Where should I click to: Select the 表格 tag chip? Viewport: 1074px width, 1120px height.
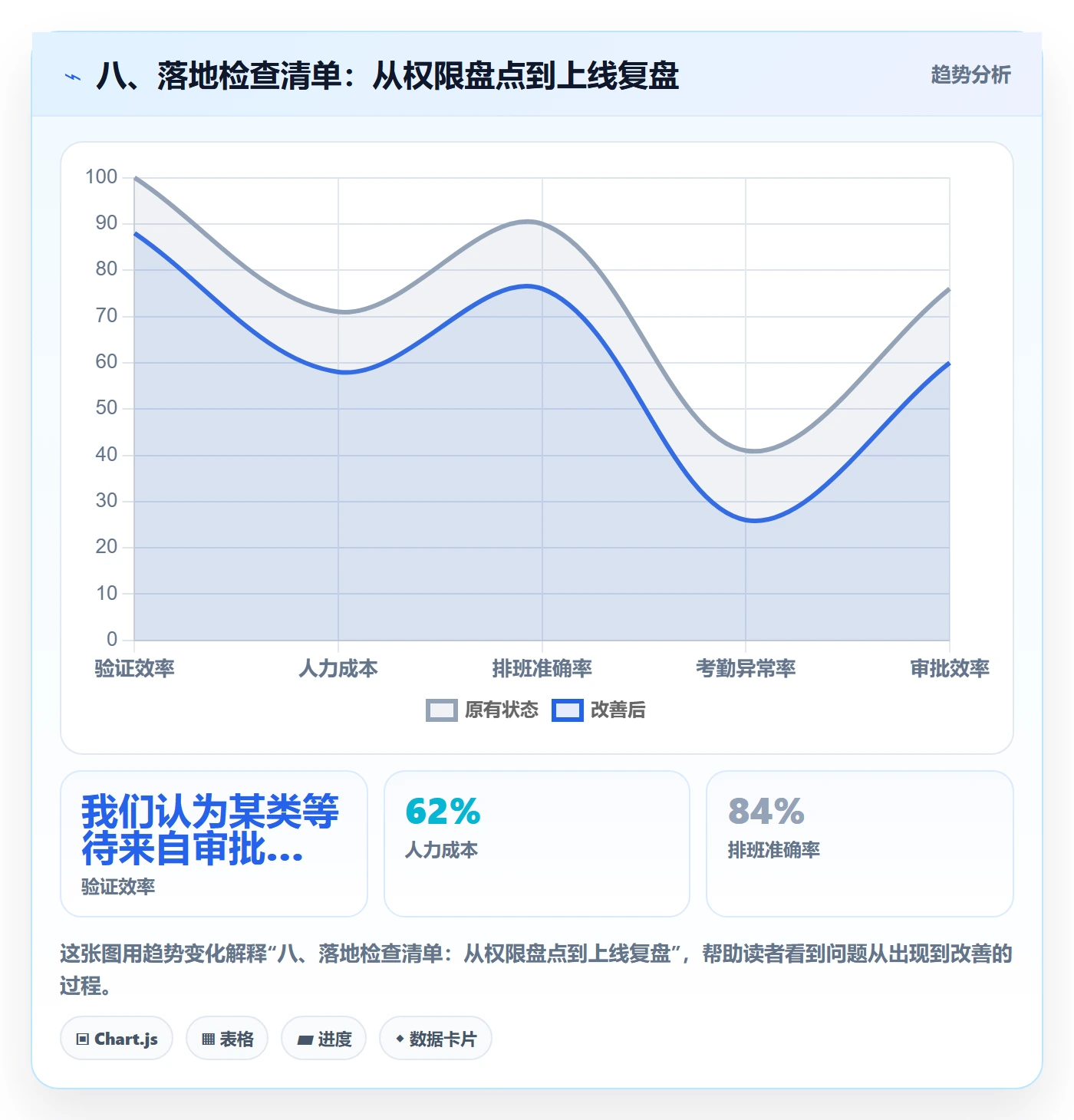pyautogui.click(x=227, y=1039)
